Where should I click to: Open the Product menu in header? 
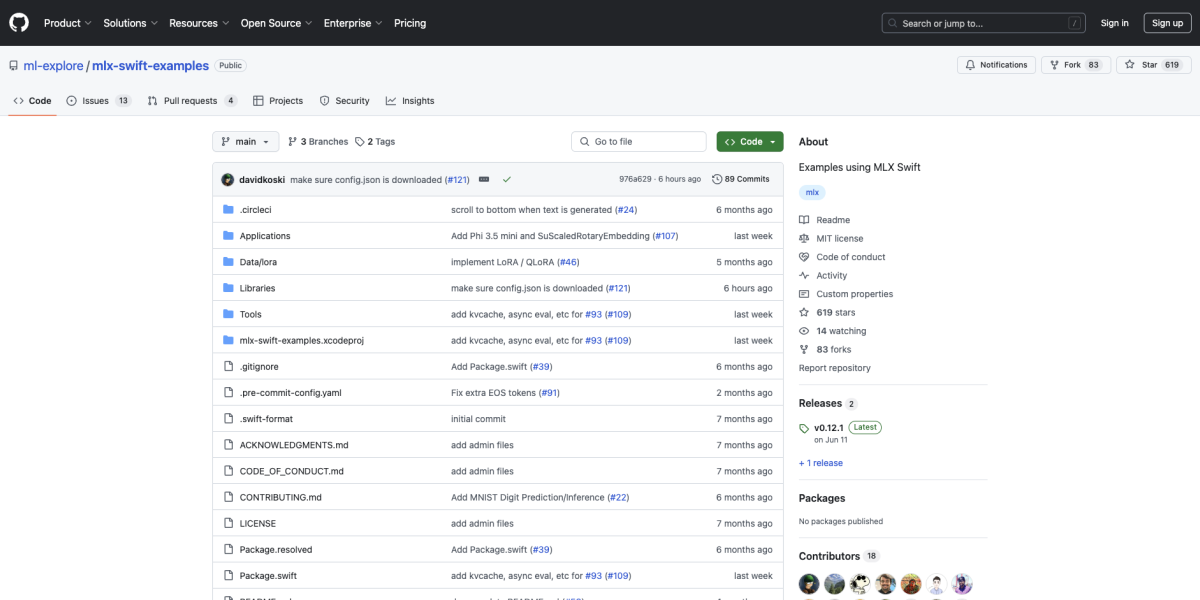(x=67, y=23)
